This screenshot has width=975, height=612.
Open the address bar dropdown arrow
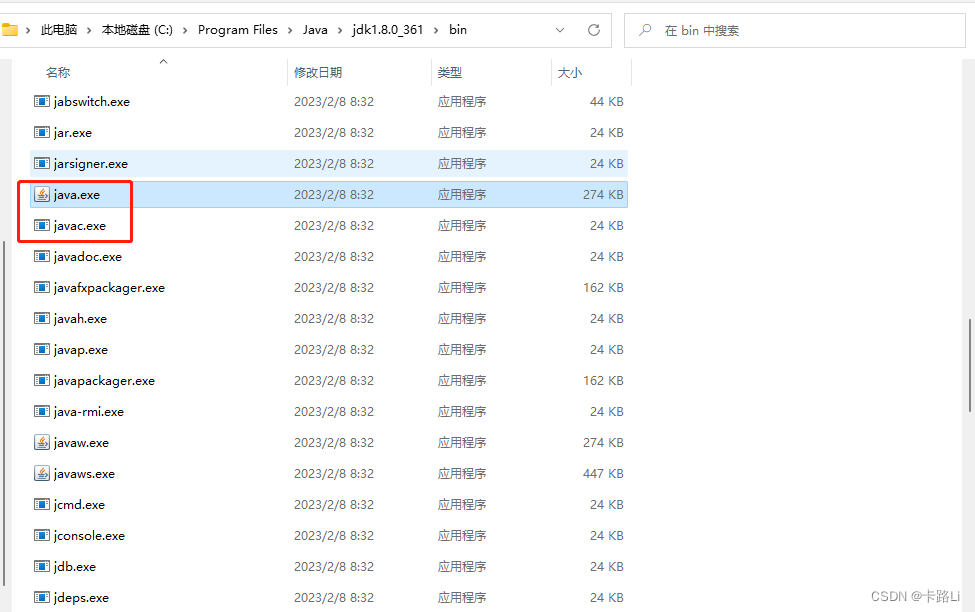[x=560, y=30]
